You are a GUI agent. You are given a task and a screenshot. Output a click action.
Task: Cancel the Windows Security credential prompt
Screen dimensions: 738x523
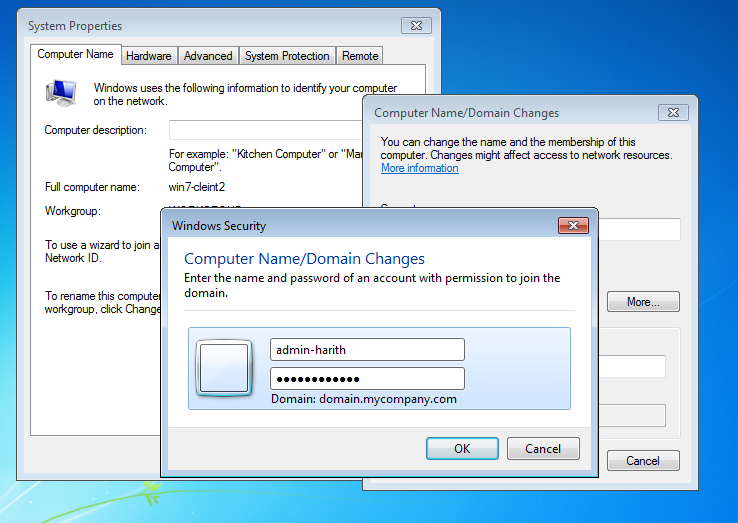[x=543, y=449]
